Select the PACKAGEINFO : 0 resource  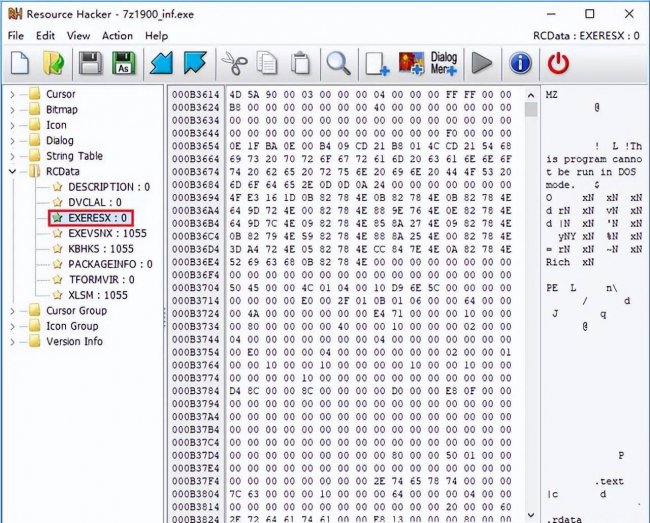tap(110, 264)
